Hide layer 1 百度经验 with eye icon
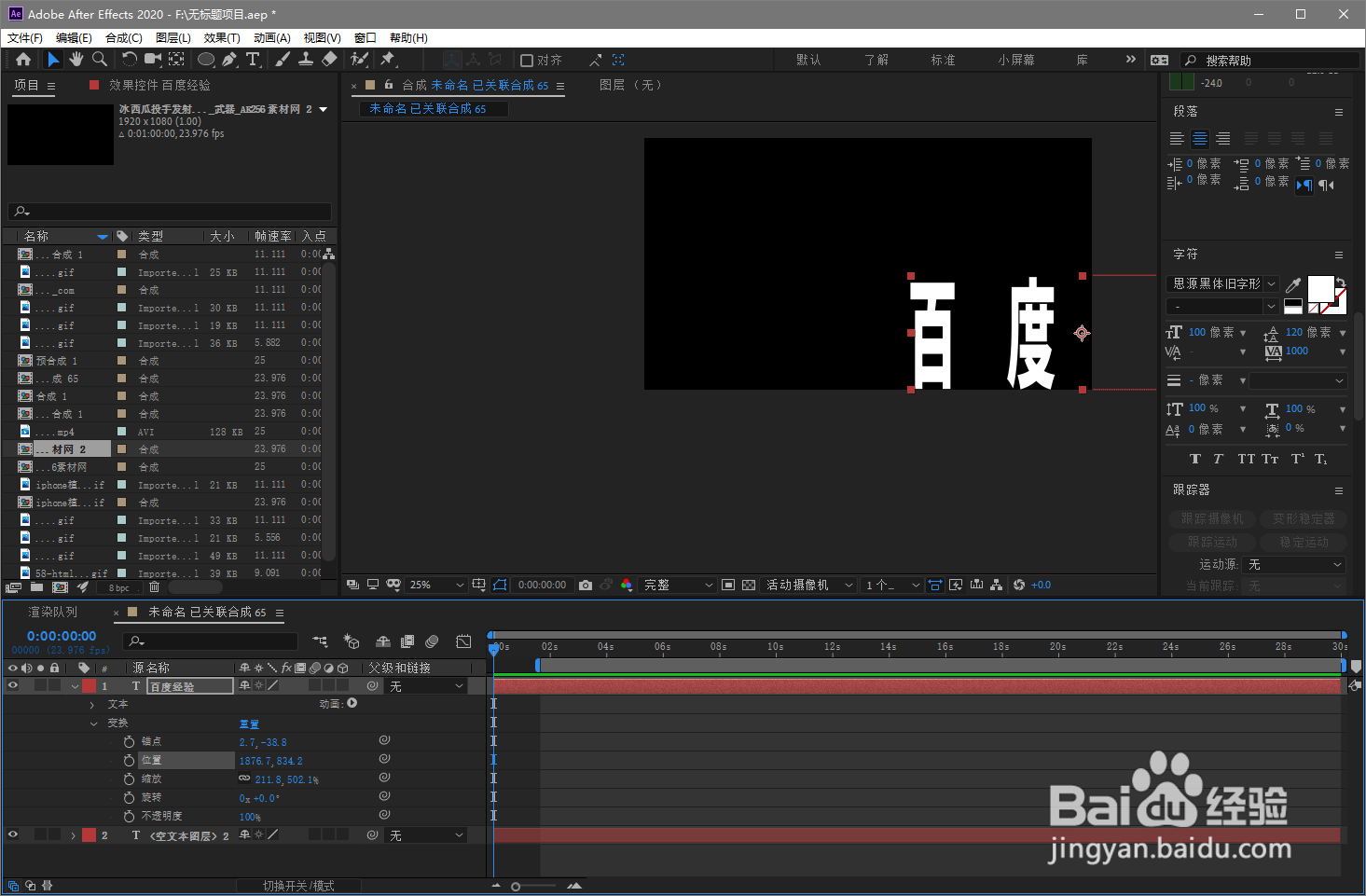Image resolution: width=1366 pixels, height=896 pixels. pos(13,685)
